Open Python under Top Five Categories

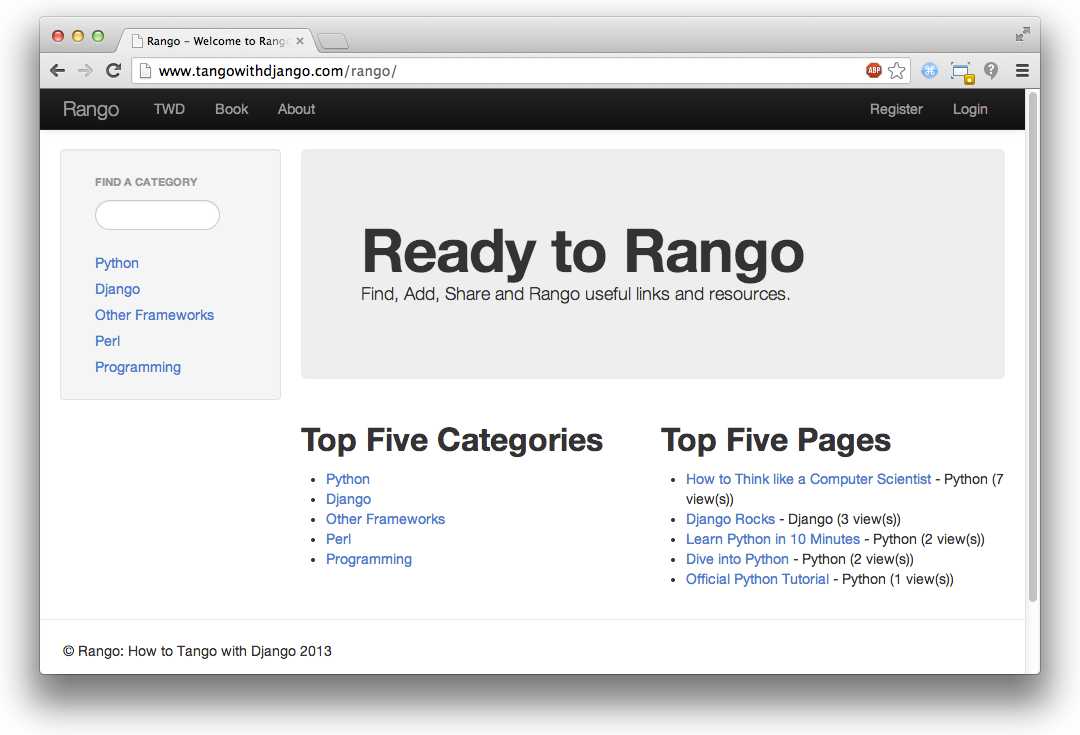point(348,479)
